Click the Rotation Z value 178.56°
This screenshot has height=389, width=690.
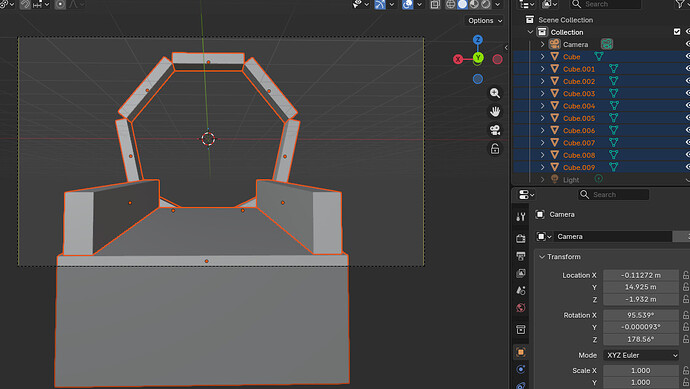click(x=641, y=339)
